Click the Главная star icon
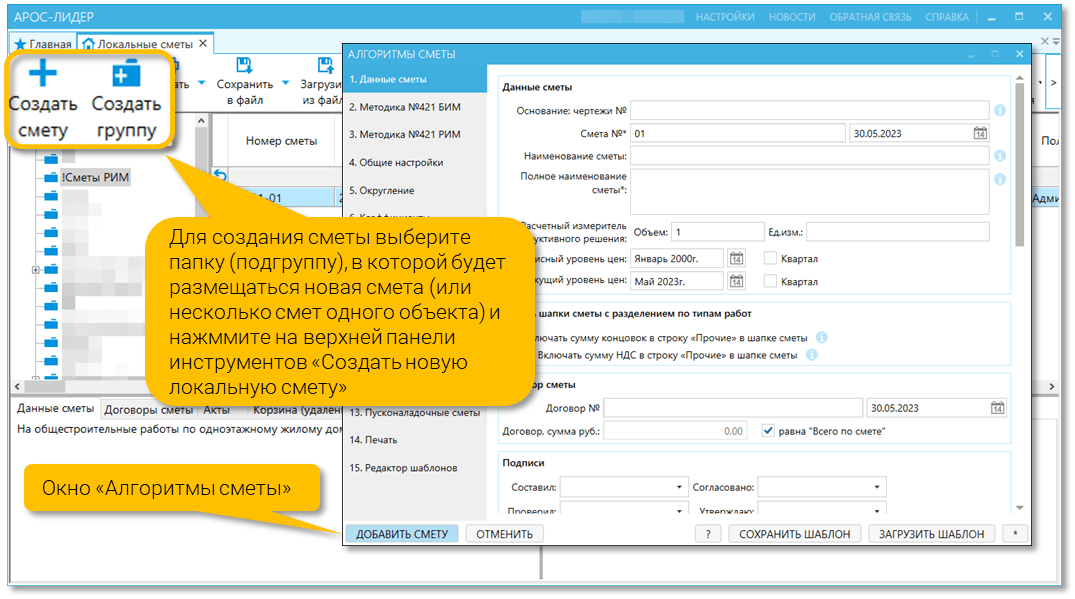The width and height of the screenshot is (1075, 599). (x=21, y=44)
